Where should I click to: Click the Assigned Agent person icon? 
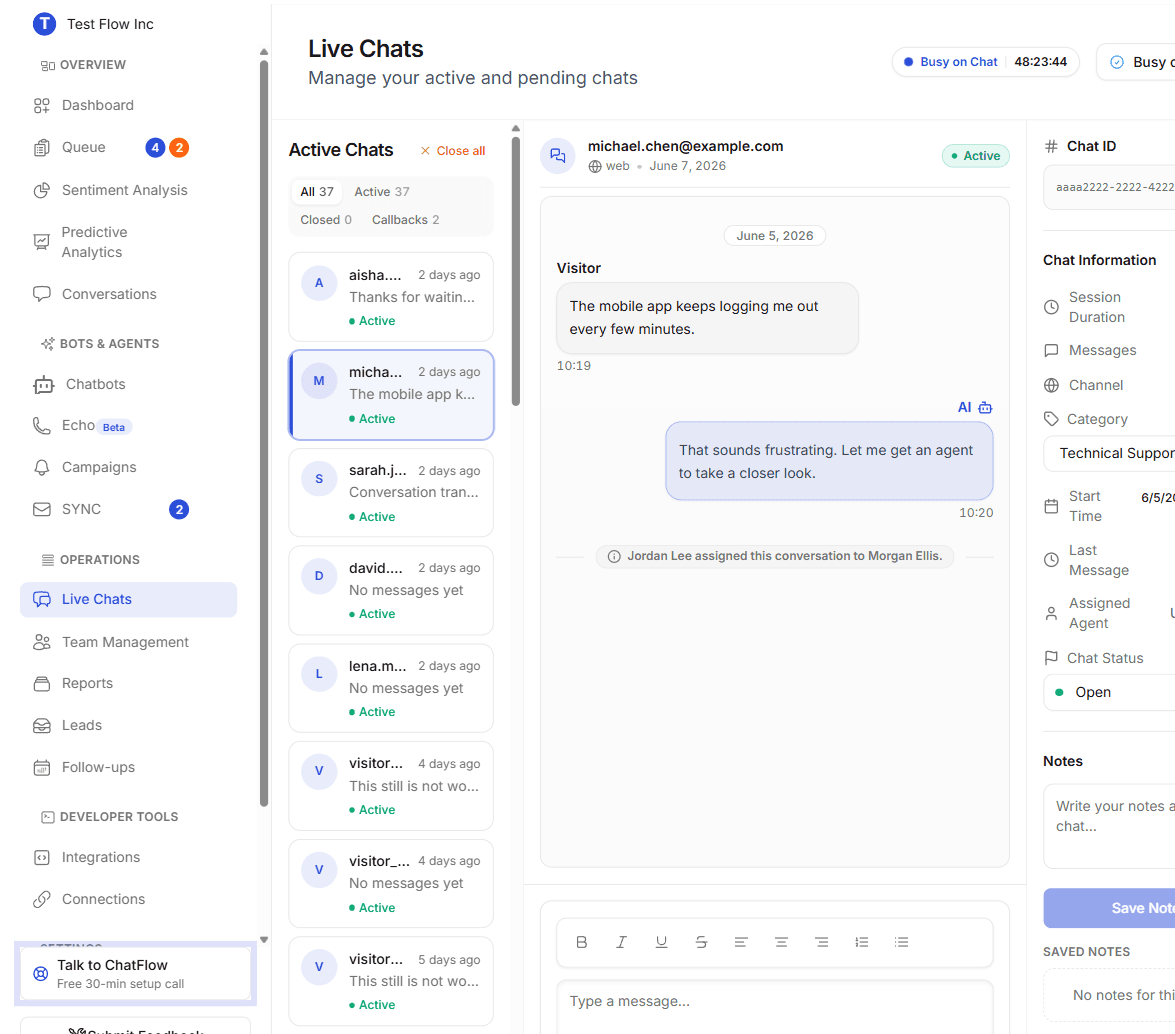coord(1051,614)
